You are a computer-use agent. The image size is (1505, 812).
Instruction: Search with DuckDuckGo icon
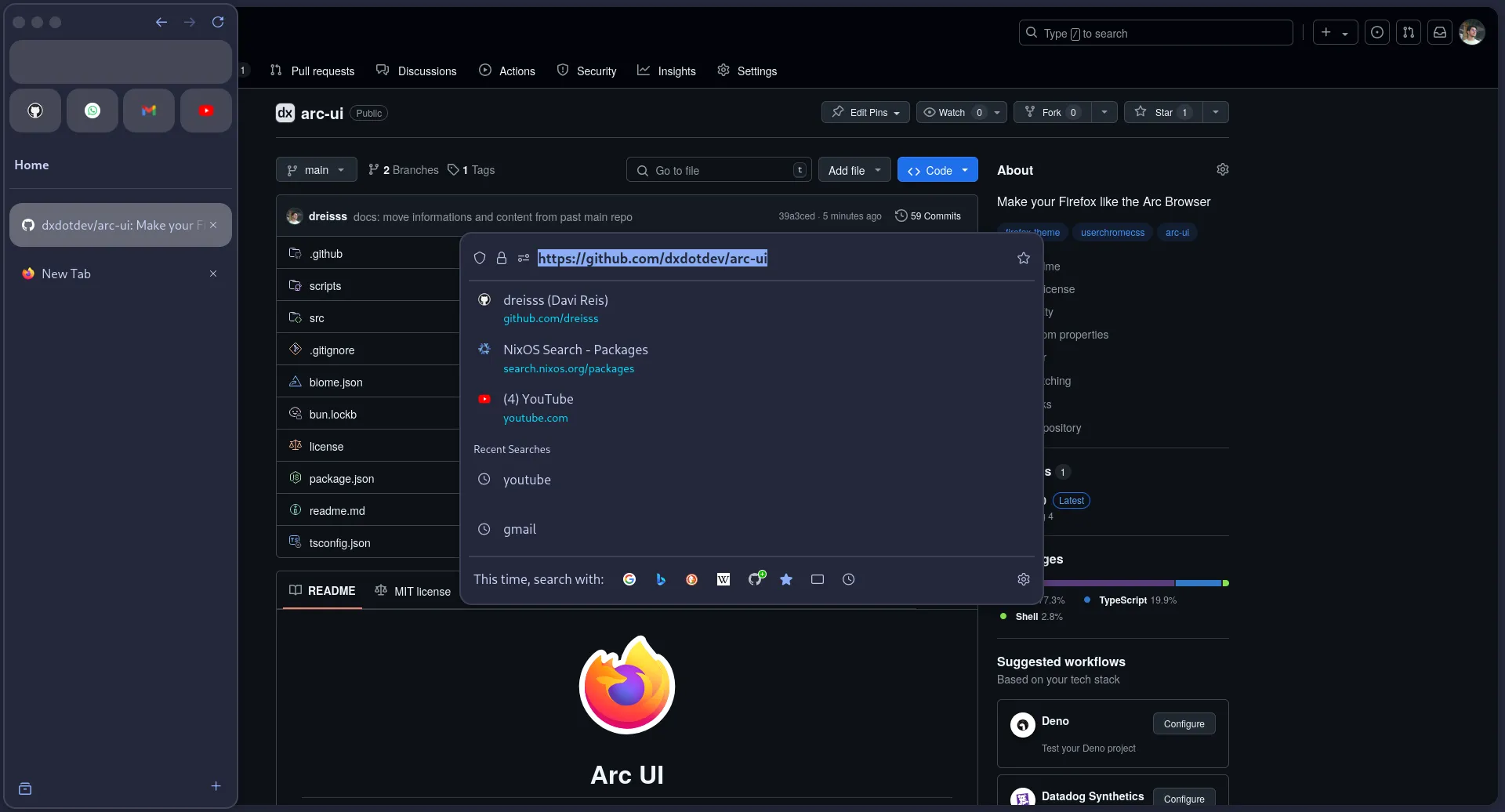[x=692, y=579]
